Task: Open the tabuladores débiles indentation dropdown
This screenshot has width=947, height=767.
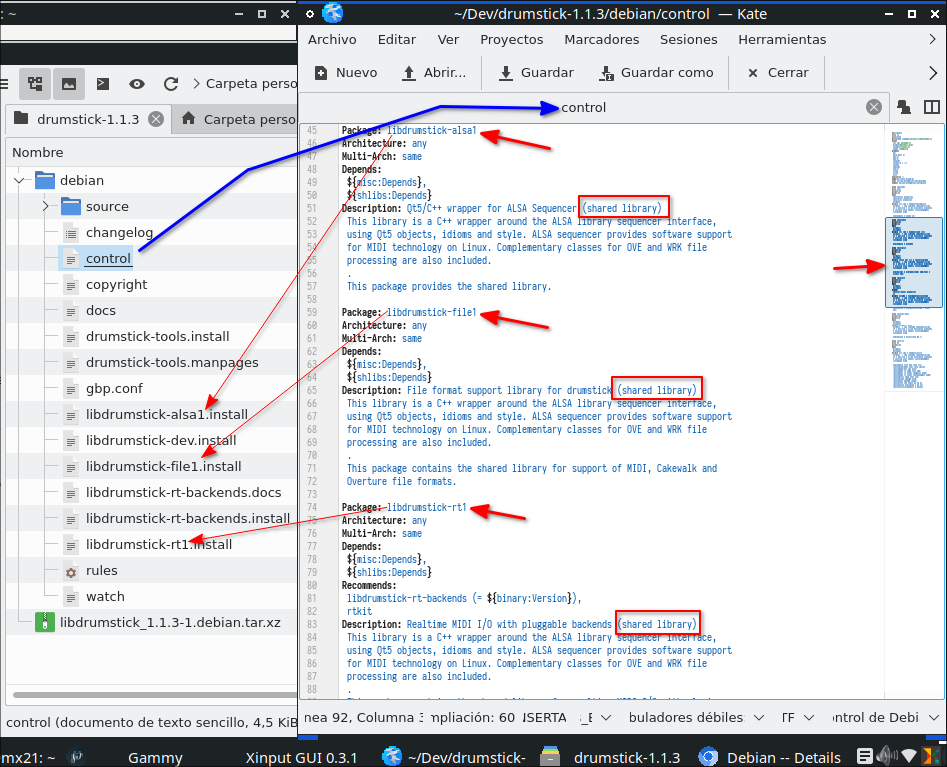Action: pyautogui.click(x=696, y=717)
